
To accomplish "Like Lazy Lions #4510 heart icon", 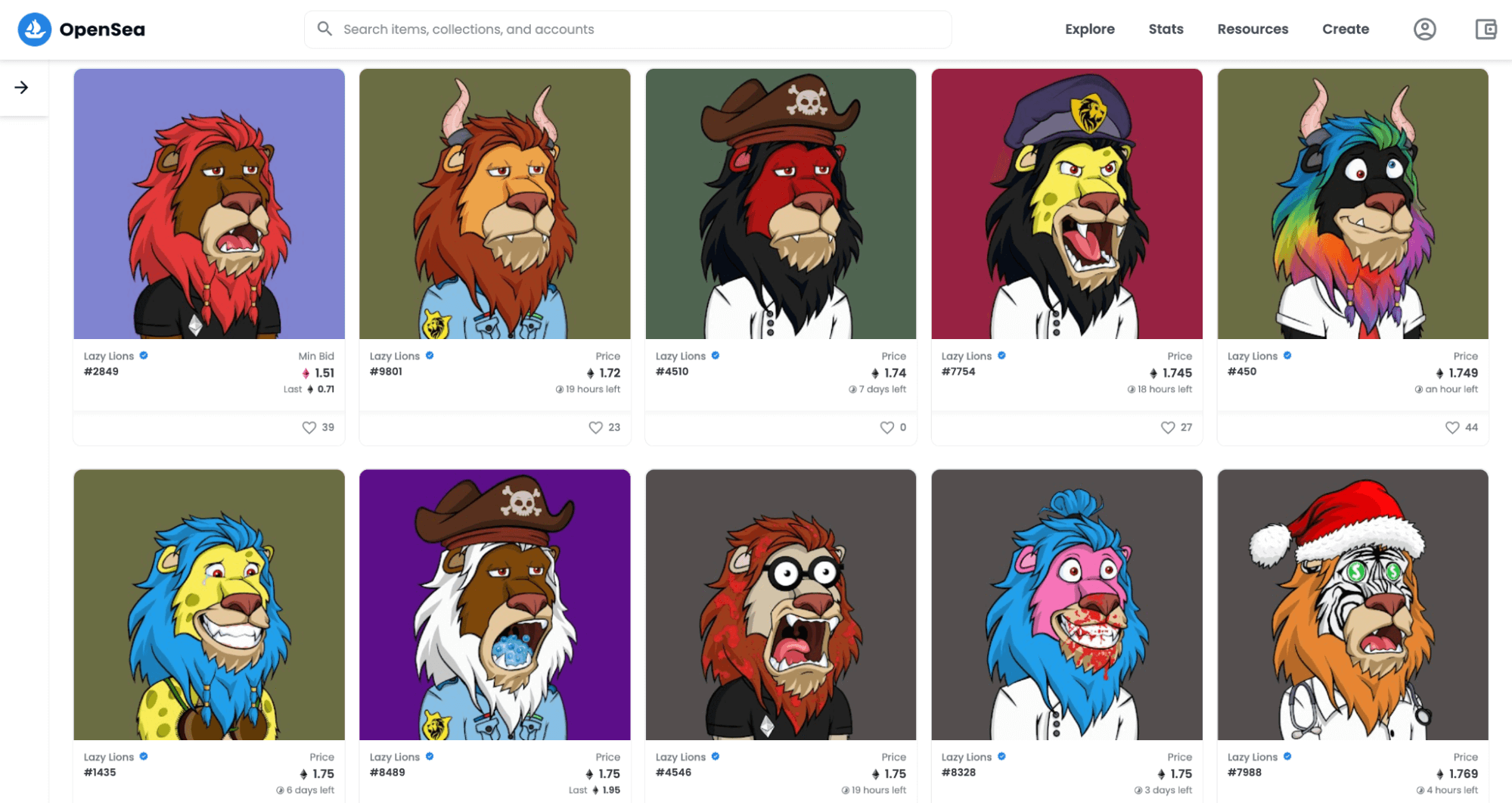I will point(886,428).
